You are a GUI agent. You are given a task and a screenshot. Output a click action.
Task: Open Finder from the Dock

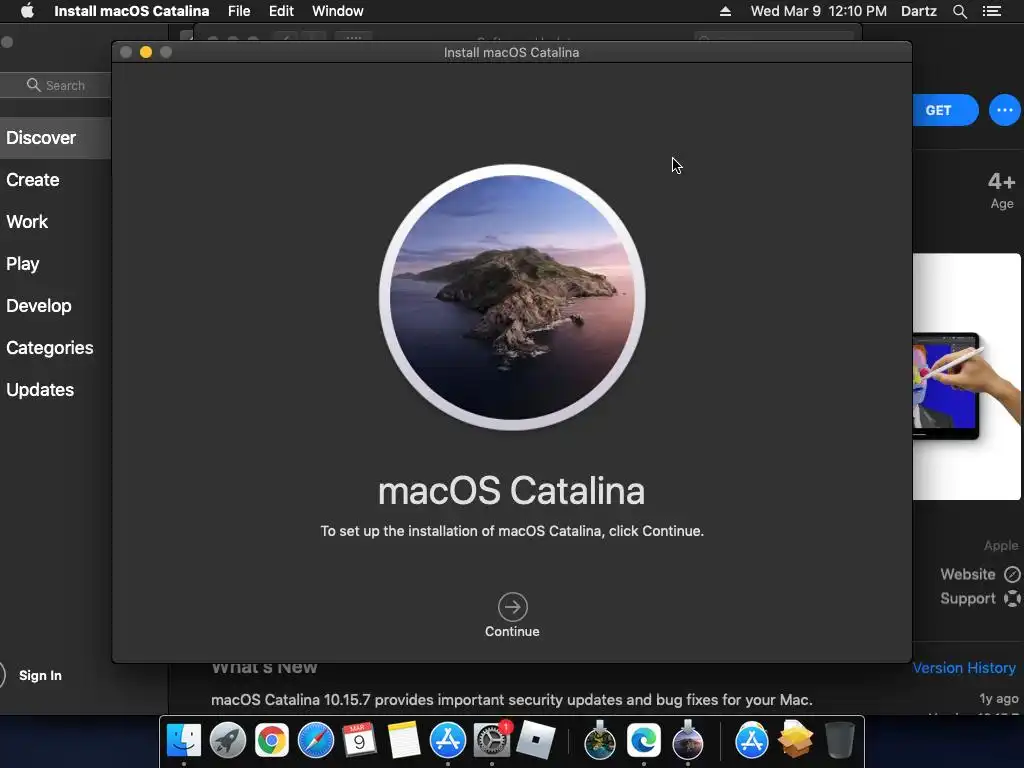point(184,741)
